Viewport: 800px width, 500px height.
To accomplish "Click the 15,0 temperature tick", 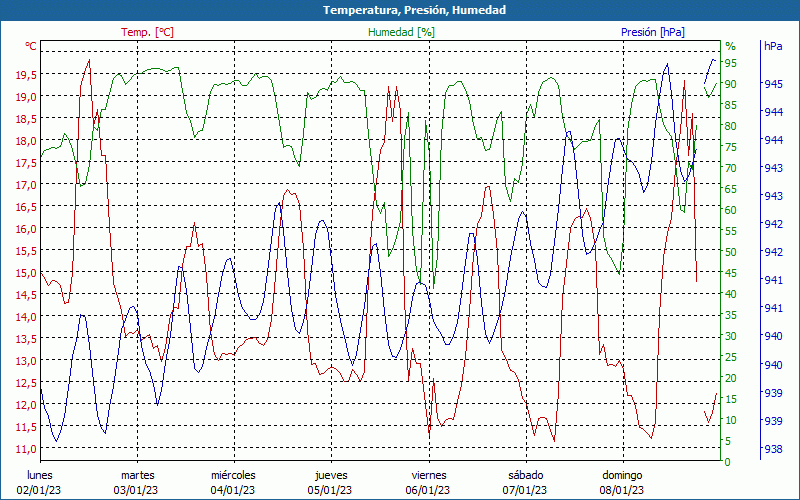I will 26,273.
